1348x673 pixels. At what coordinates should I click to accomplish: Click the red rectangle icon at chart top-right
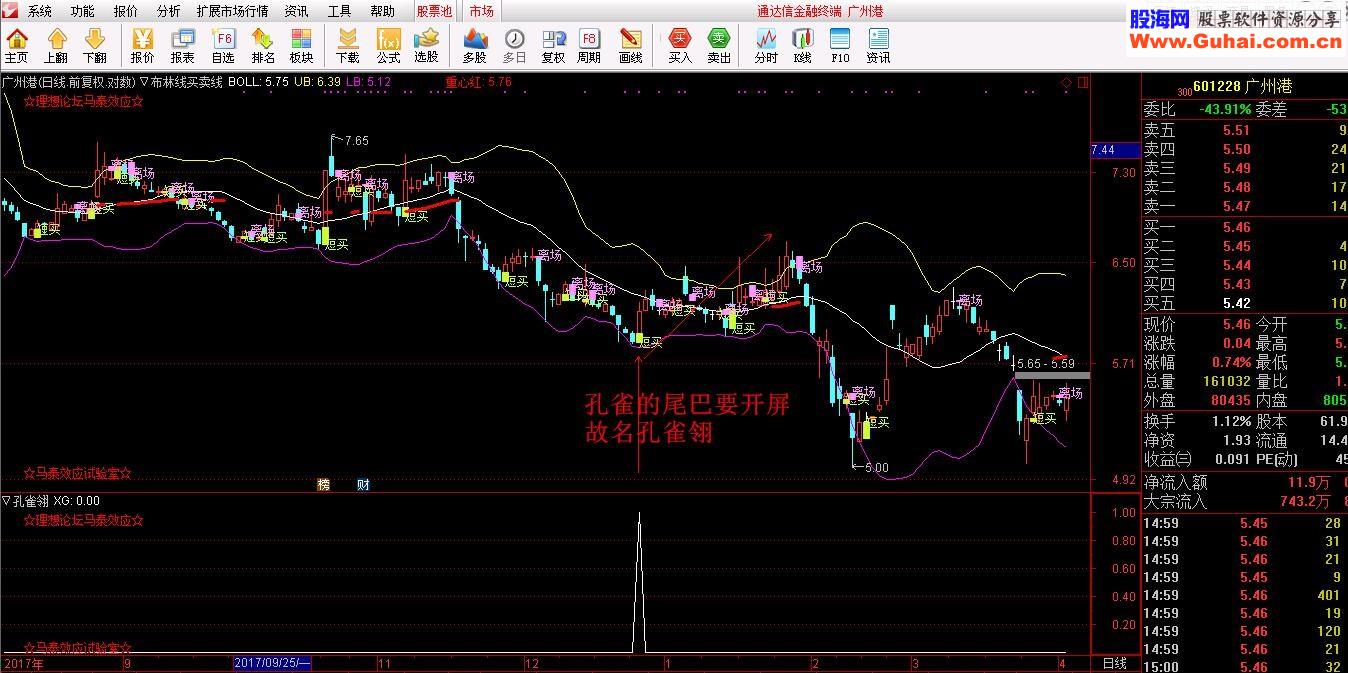[1083, 82]
